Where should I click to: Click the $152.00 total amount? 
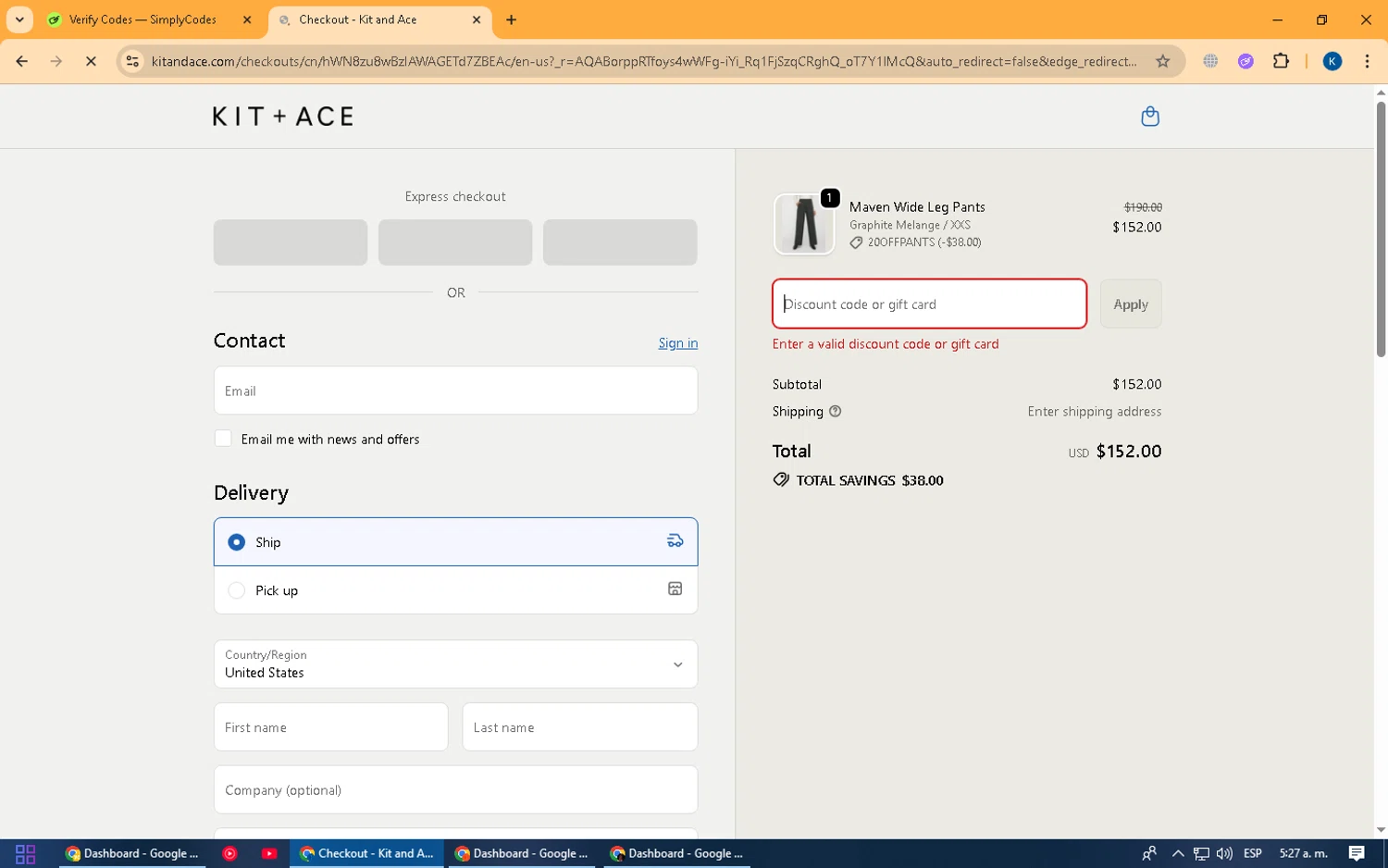(1129, 451)
